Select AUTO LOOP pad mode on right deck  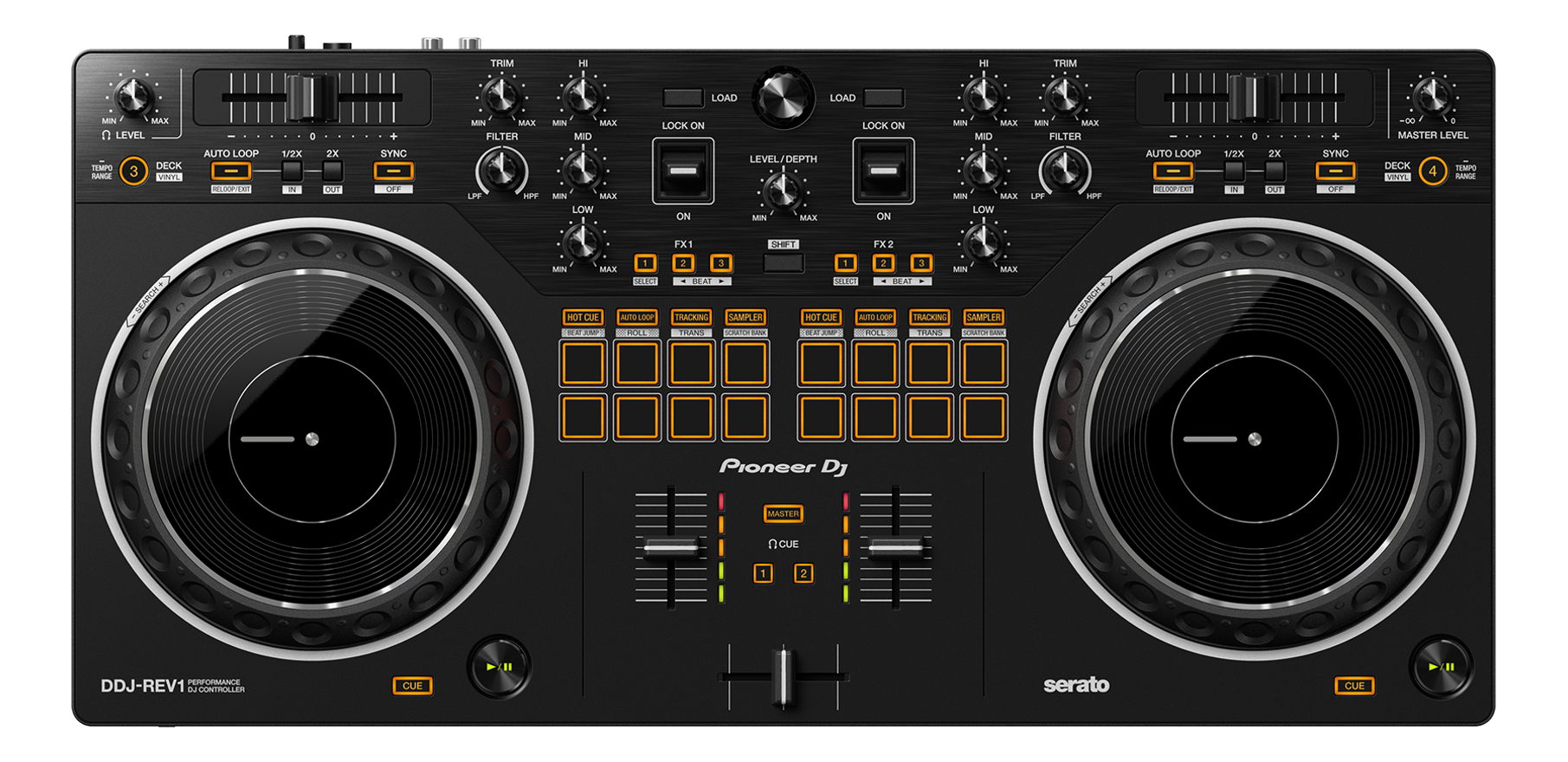click(x=875, y=318)
